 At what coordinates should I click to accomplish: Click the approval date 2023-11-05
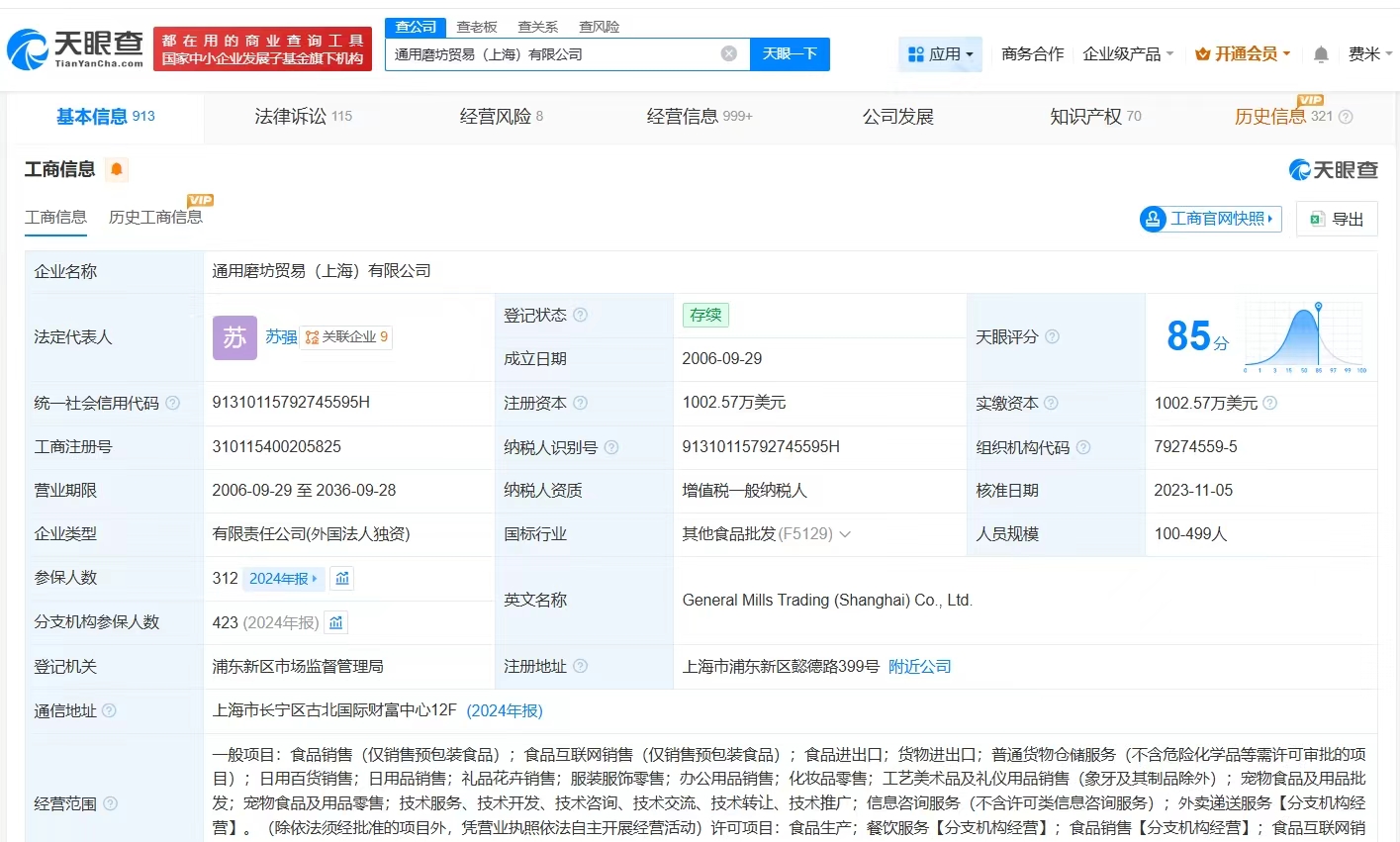(1193, 491)
